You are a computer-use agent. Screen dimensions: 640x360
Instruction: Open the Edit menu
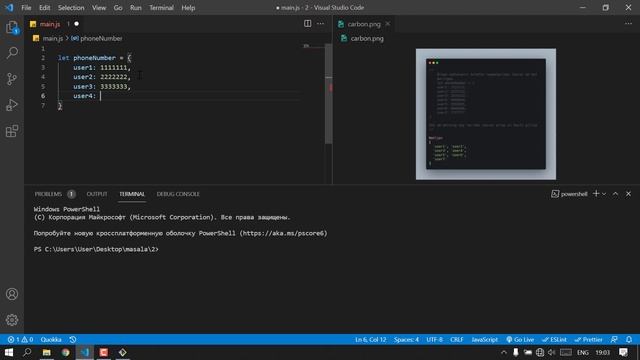point(44,8)
